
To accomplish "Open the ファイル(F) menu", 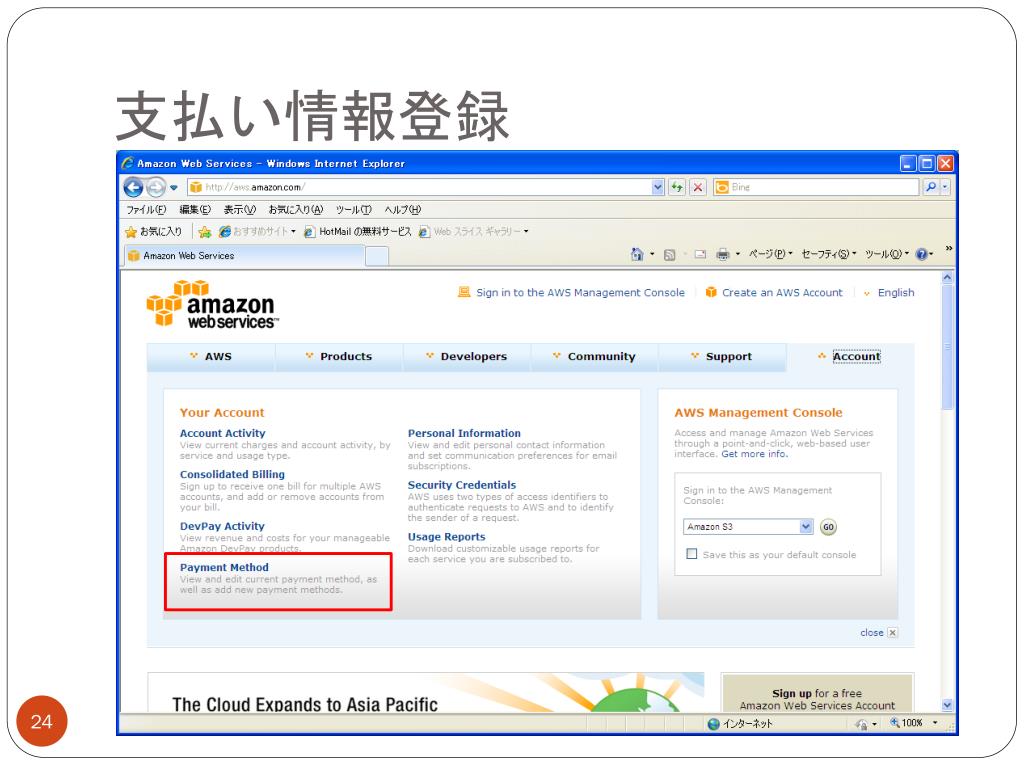I will point(146,210).
